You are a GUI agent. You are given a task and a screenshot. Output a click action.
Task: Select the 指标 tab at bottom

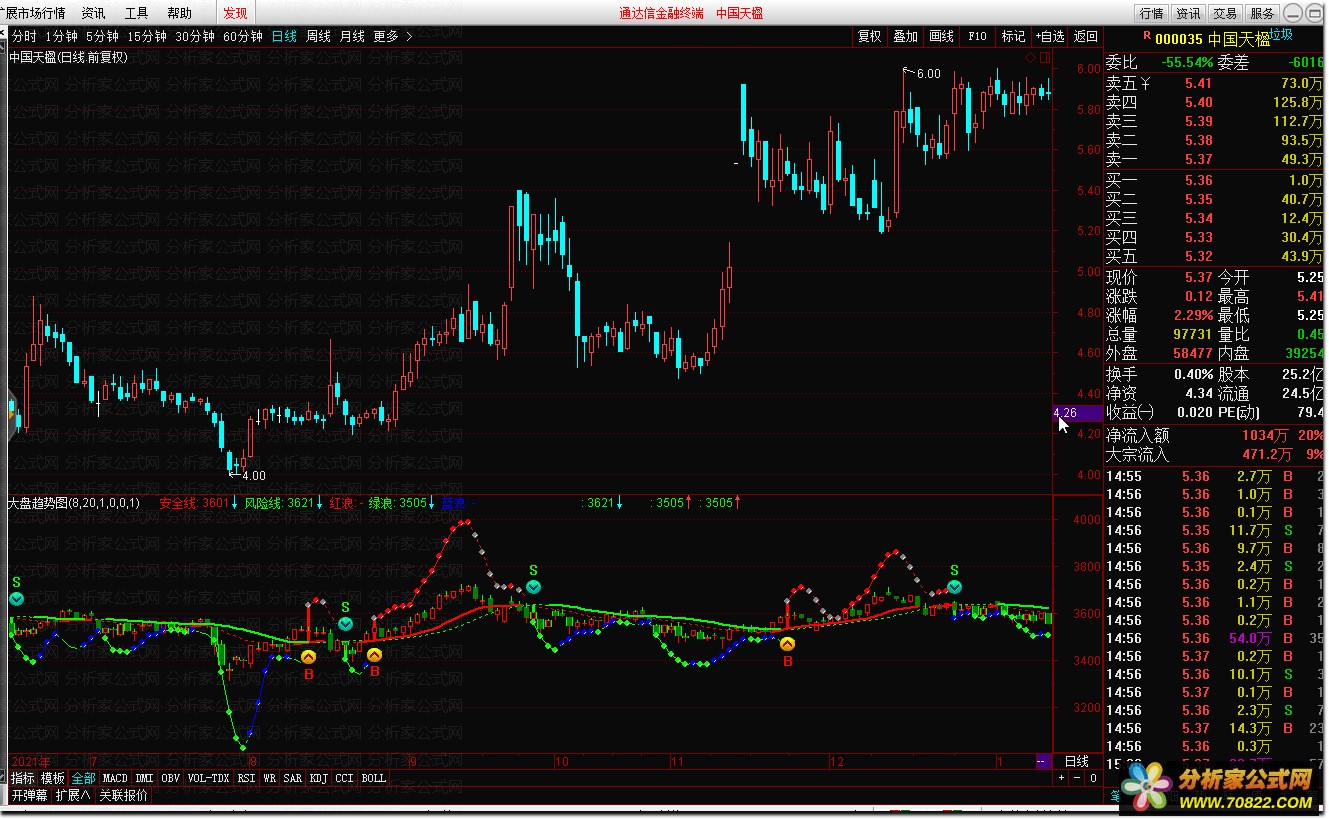[23, 778]
